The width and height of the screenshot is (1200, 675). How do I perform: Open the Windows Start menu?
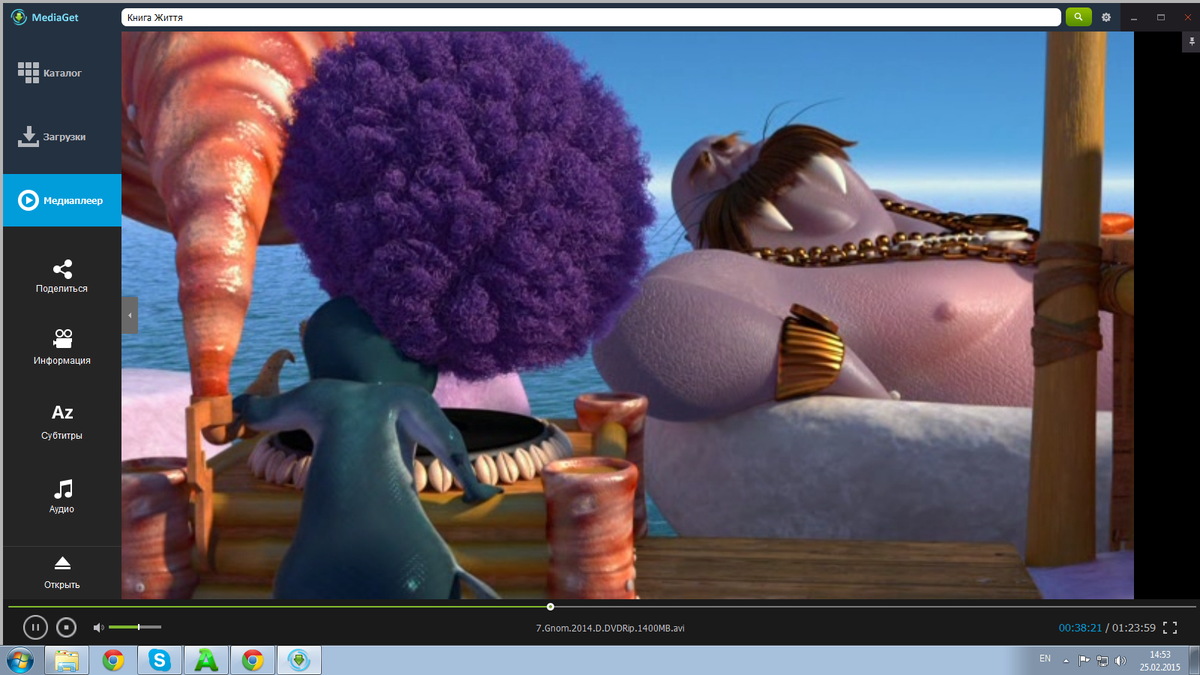click(x=20, y=660)
